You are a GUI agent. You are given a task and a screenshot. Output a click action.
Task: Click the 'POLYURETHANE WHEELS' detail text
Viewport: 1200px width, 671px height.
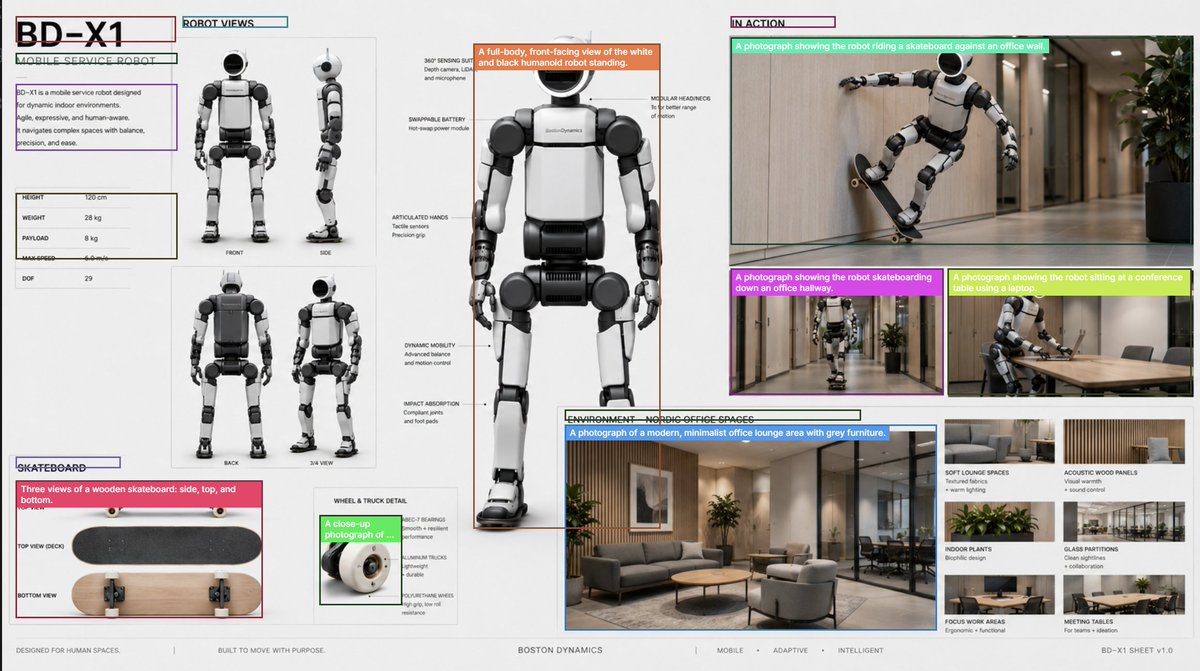(x=428, y=594)
